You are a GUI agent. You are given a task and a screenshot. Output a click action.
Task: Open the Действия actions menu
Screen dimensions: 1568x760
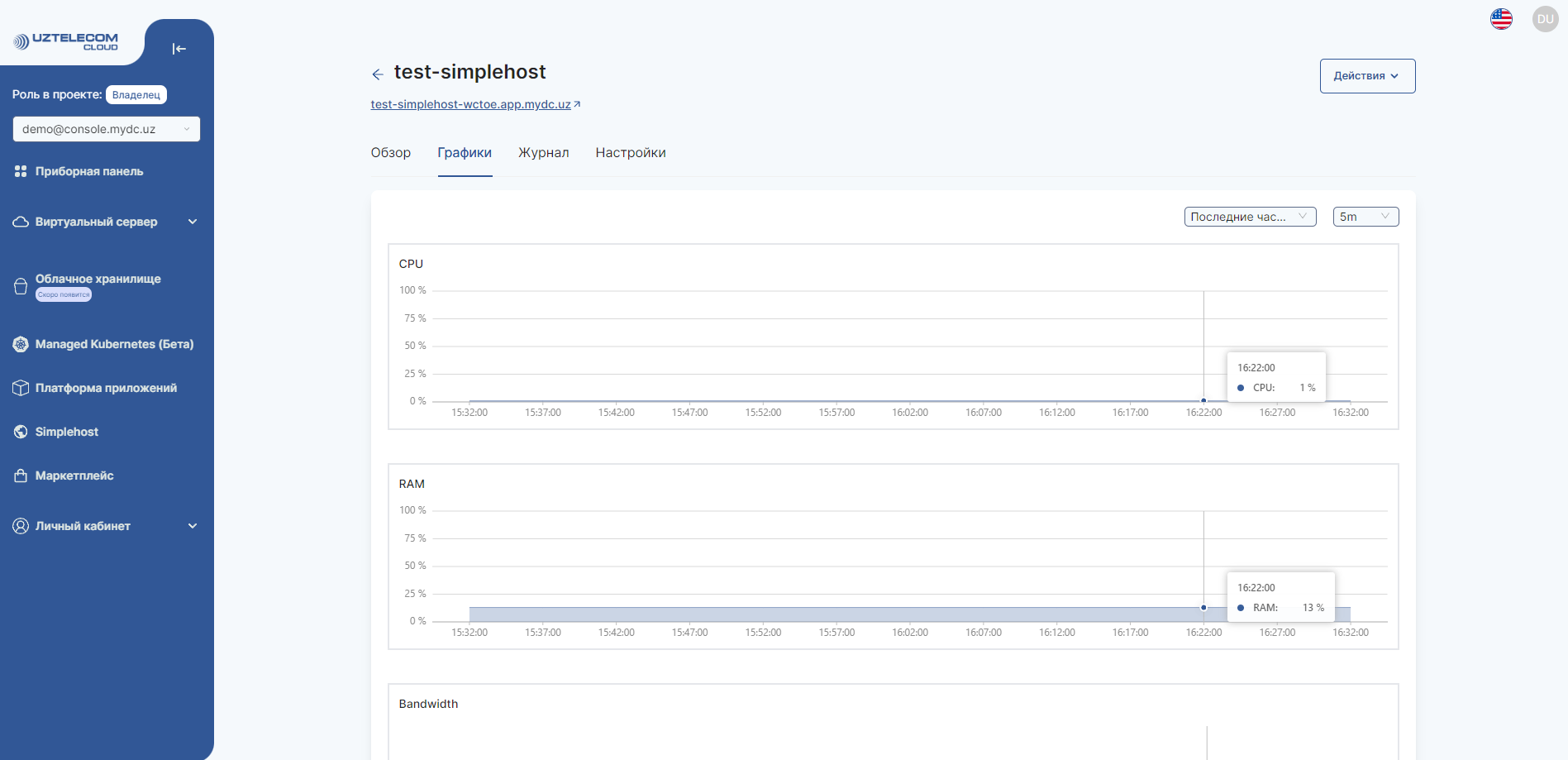pos(1366,75)
